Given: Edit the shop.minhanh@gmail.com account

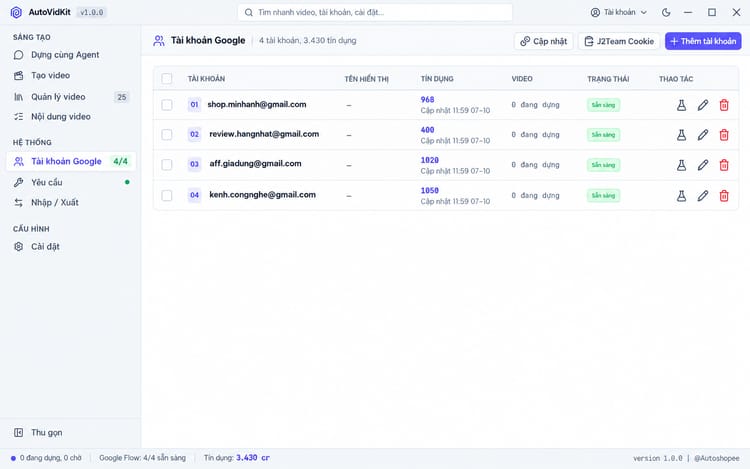Looking at the screenshot, I should pos(702,105).
